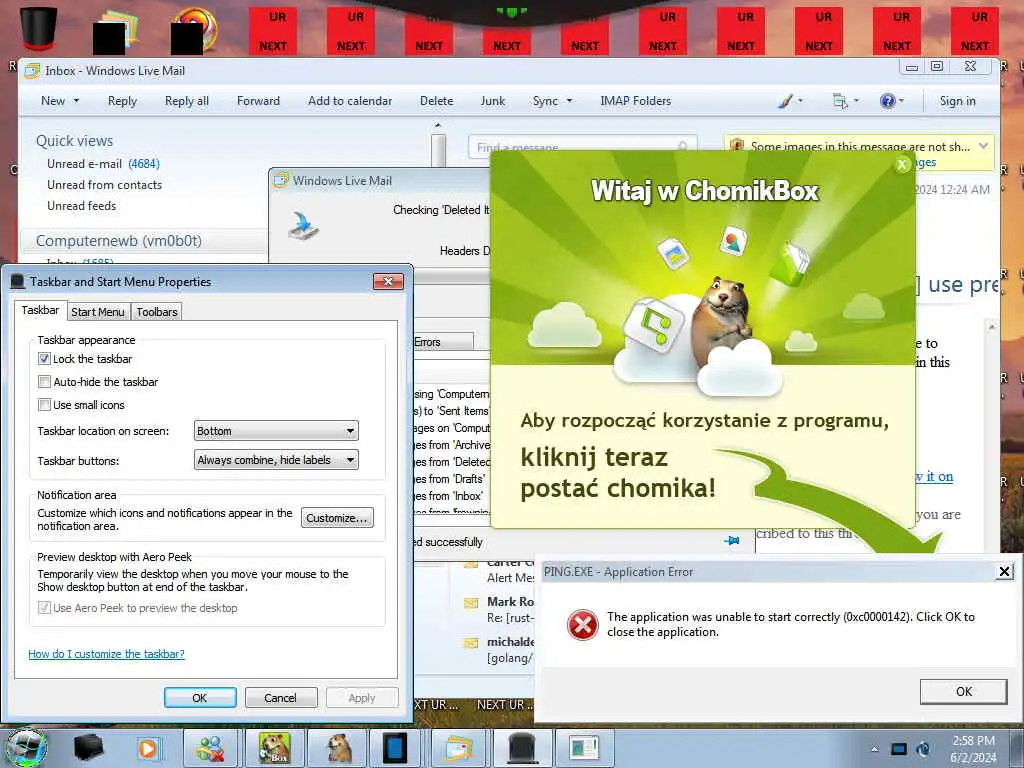The height and width of the screenshot is (768, 1024).
Task: Click Reply in Live Mail toolbar
Action: point(122,101)
